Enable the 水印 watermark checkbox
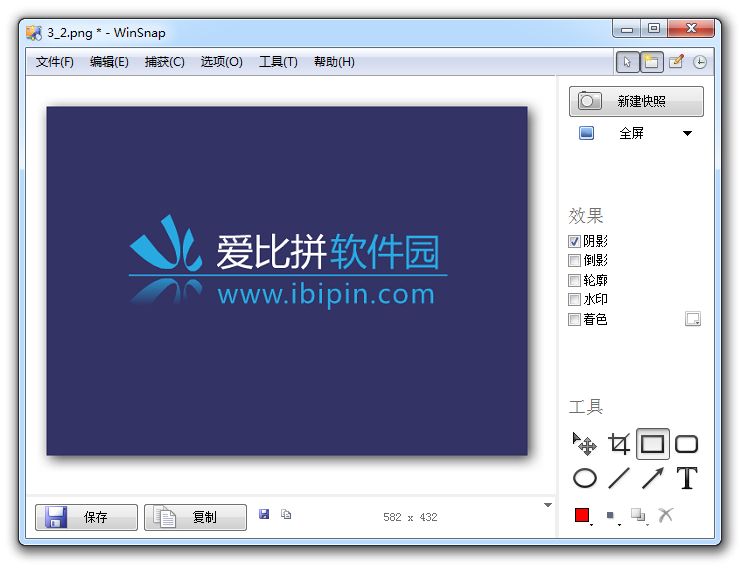Image resolution: width=740 pixels, height=569 pixels. click(x=574, y=299)
